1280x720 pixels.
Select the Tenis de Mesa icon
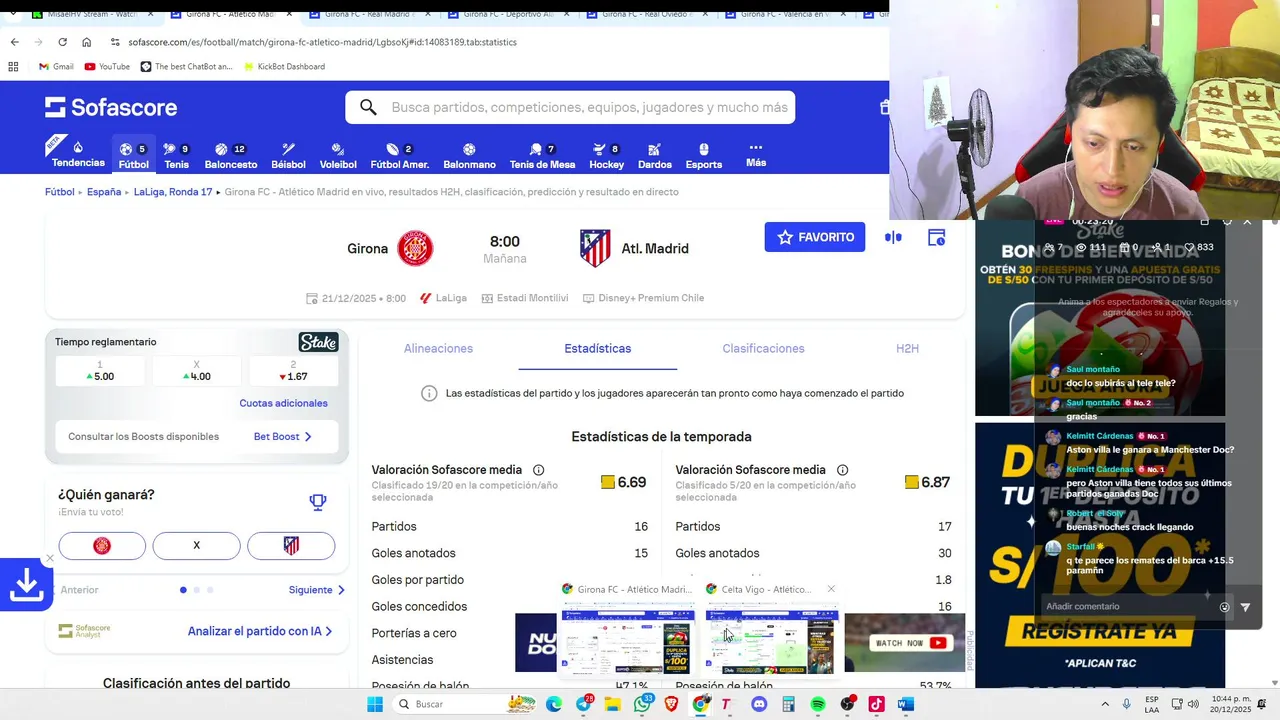542,155
